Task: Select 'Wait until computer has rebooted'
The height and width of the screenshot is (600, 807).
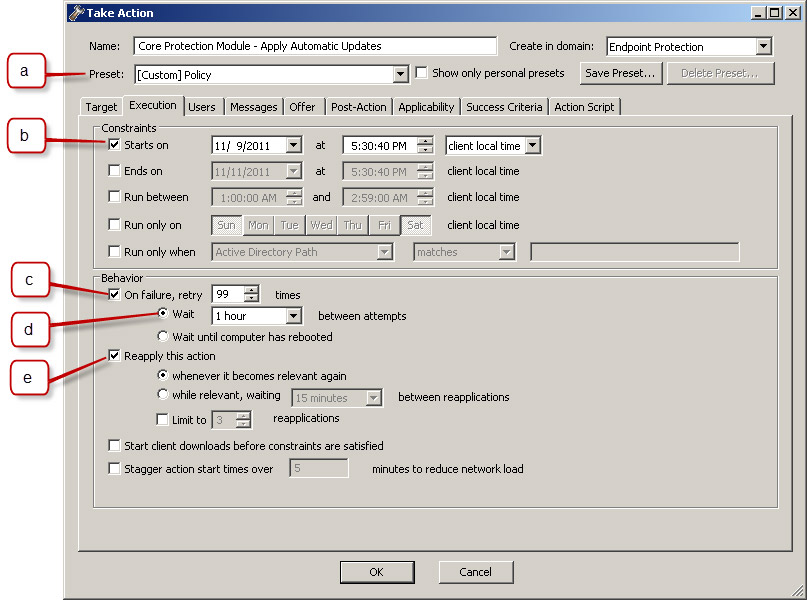Action: click(x=161, y=334)
